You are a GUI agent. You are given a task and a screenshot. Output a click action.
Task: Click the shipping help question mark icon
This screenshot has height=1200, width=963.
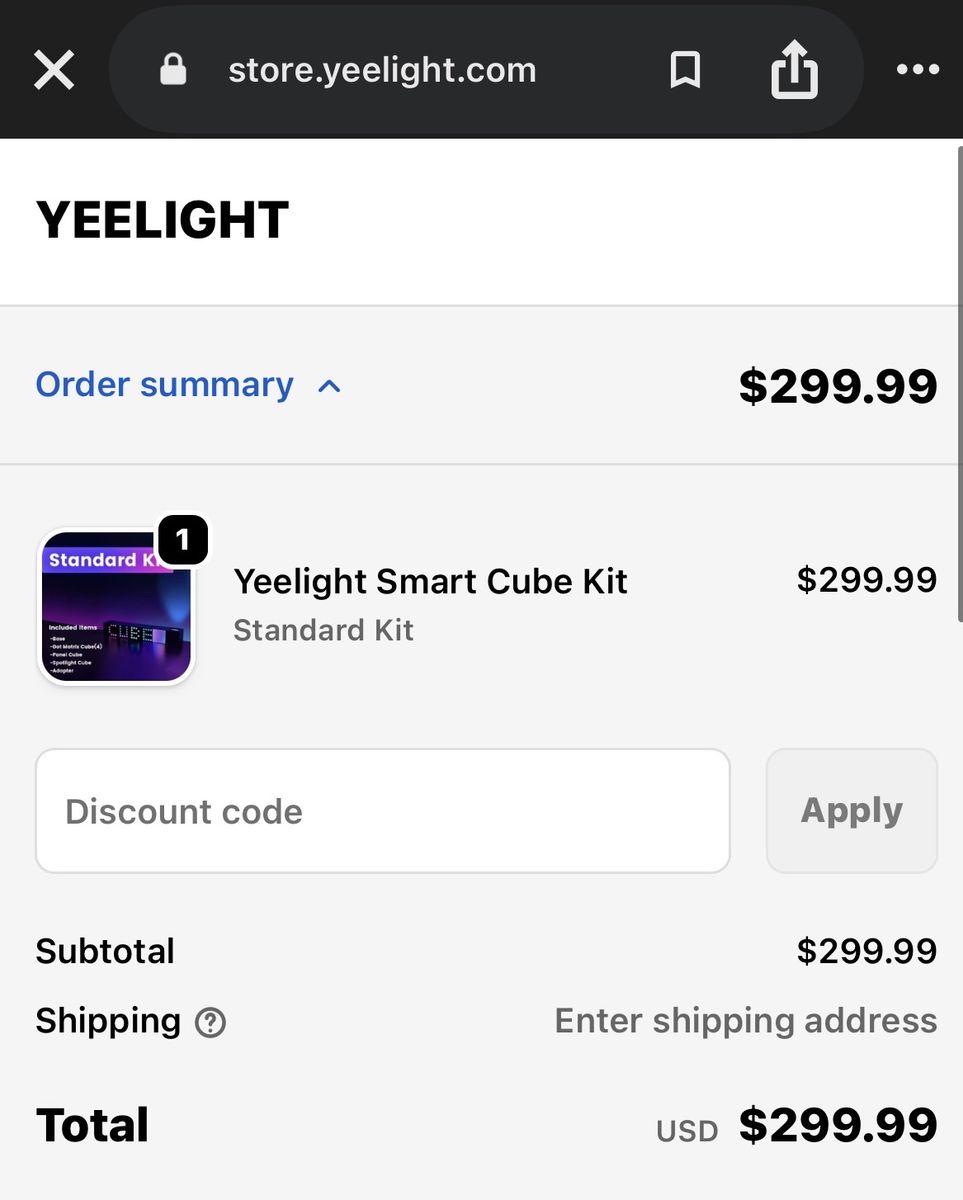pos(210,1023)
